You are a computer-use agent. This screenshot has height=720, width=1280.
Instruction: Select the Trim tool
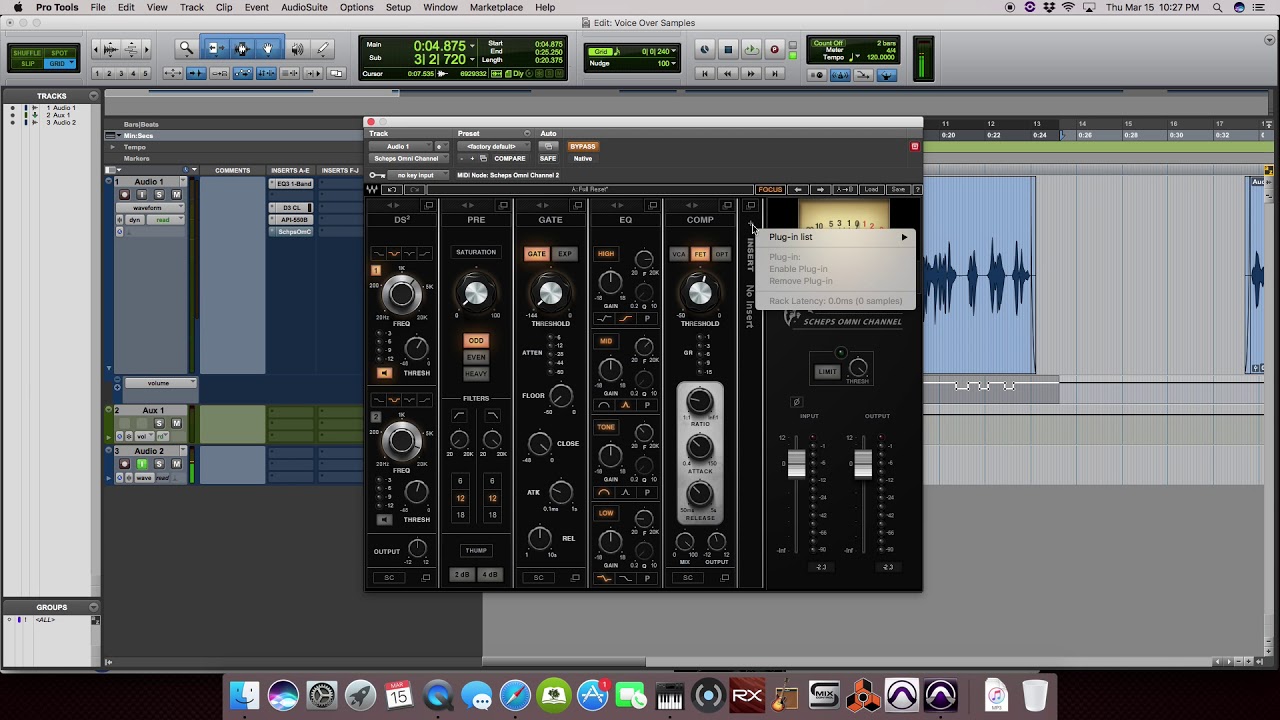215,48
